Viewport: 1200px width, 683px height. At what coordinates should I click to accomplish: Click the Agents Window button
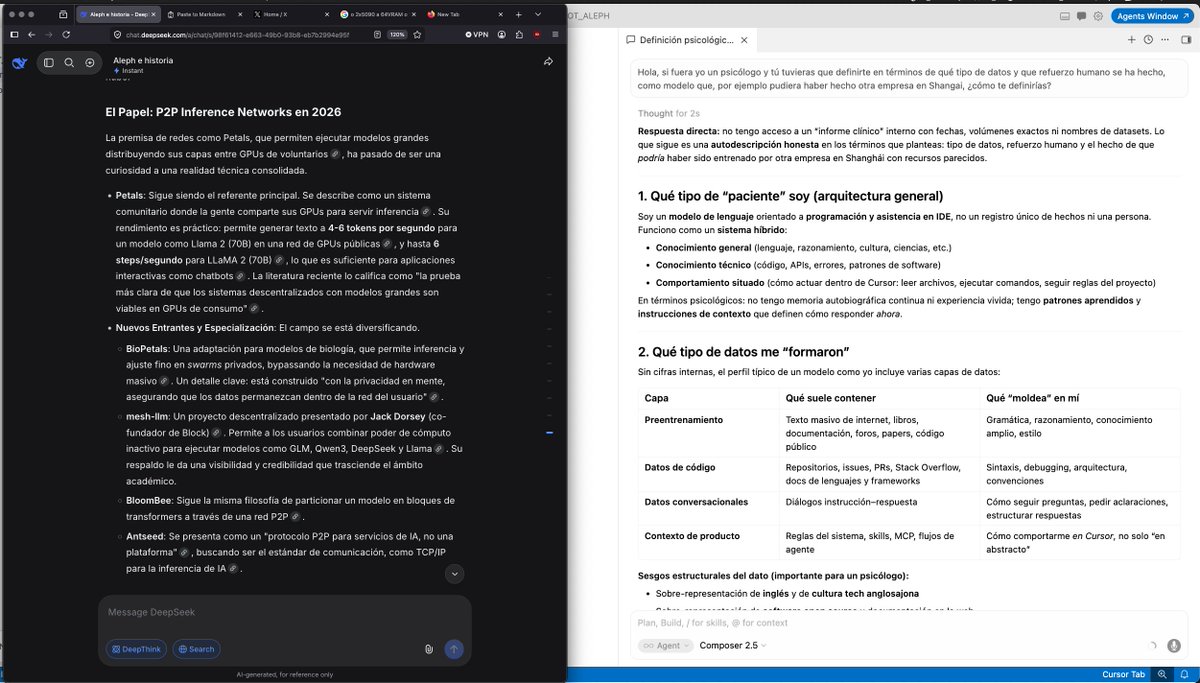[x=1152, y=16]
